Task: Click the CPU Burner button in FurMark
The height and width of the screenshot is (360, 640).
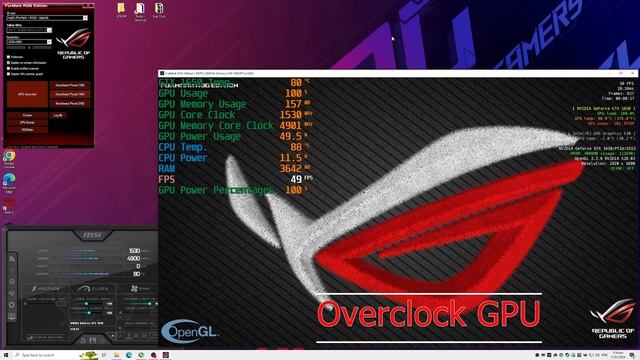Action: (27, 122)
